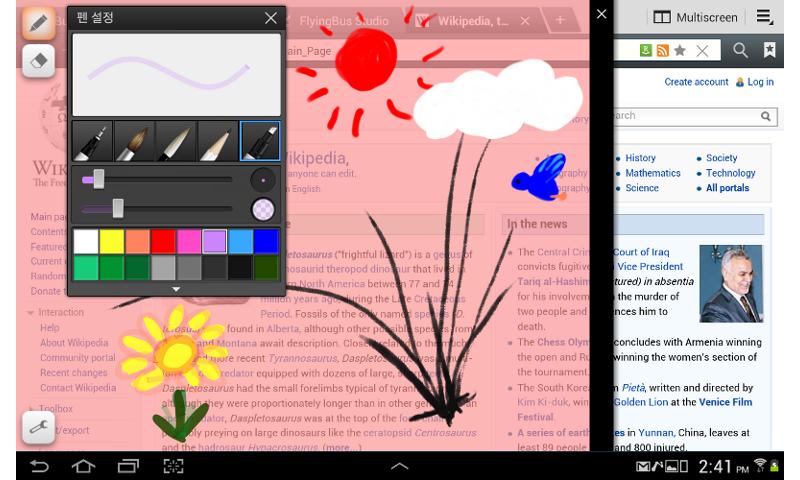The width and height of the screenshot is (800, 480).
Task: Choose the highlighted marker pen tip
Action: coord(260,141)
